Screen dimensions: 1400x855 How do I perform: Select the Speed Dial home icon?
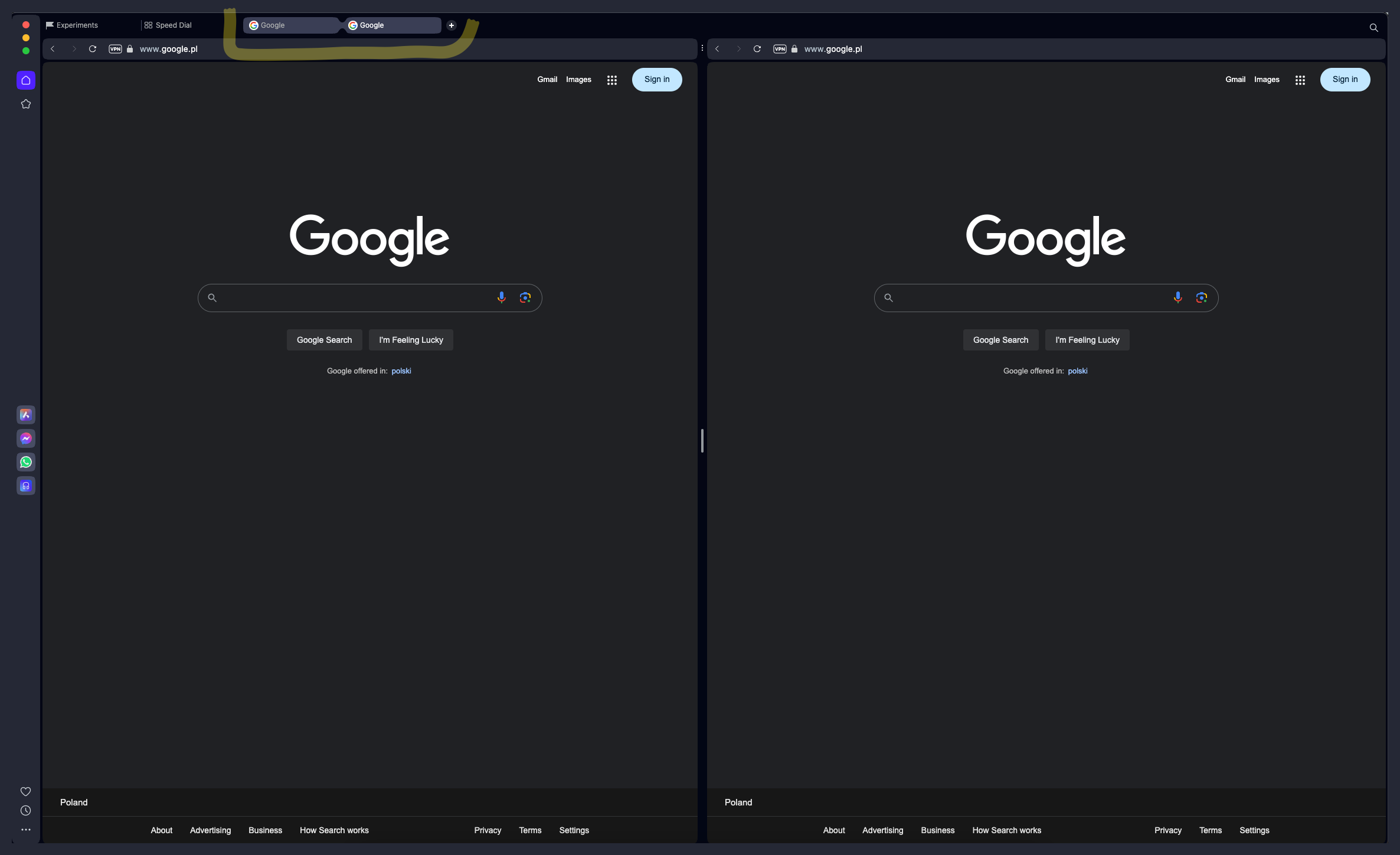pyautogui.click(x=26, y=80)
